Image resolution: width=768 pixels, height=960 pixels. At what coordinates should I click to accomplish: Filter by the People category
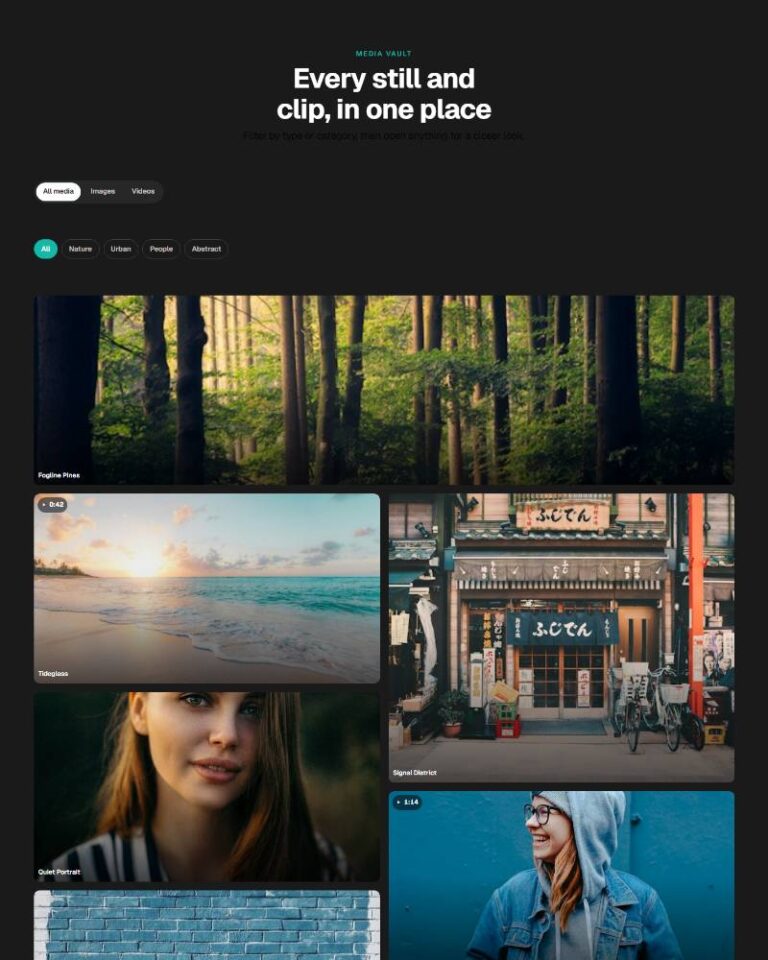[x=161, y=249]
